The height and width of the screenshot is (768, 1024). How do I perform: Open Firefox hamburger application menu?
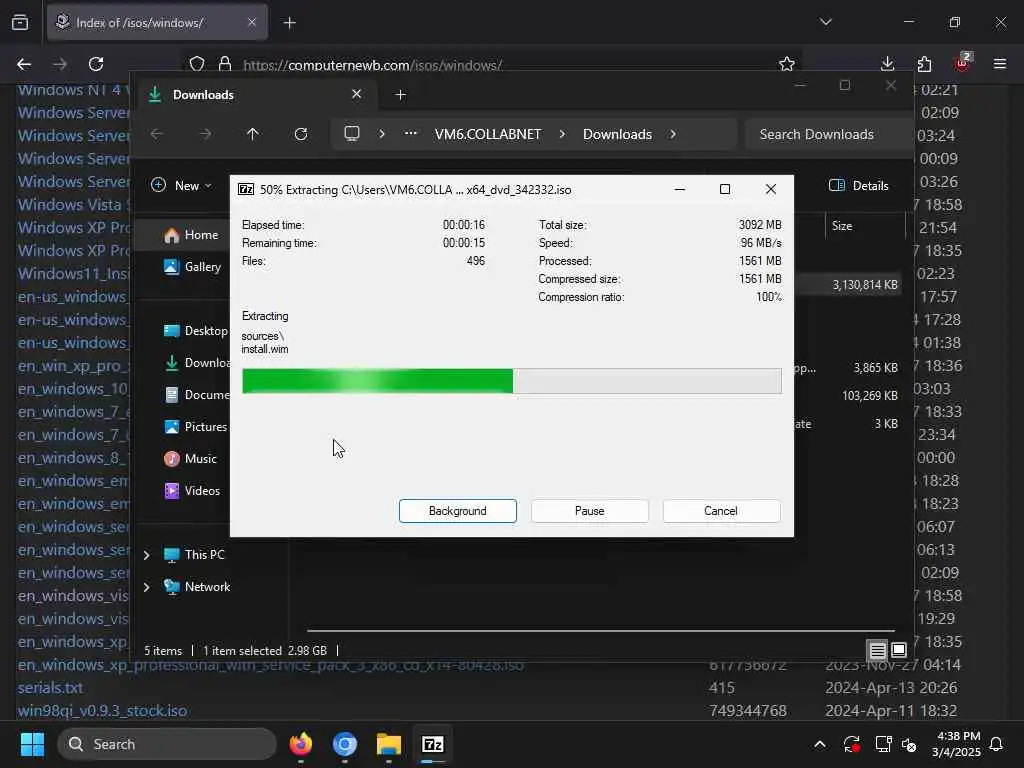tap(999, 64)
